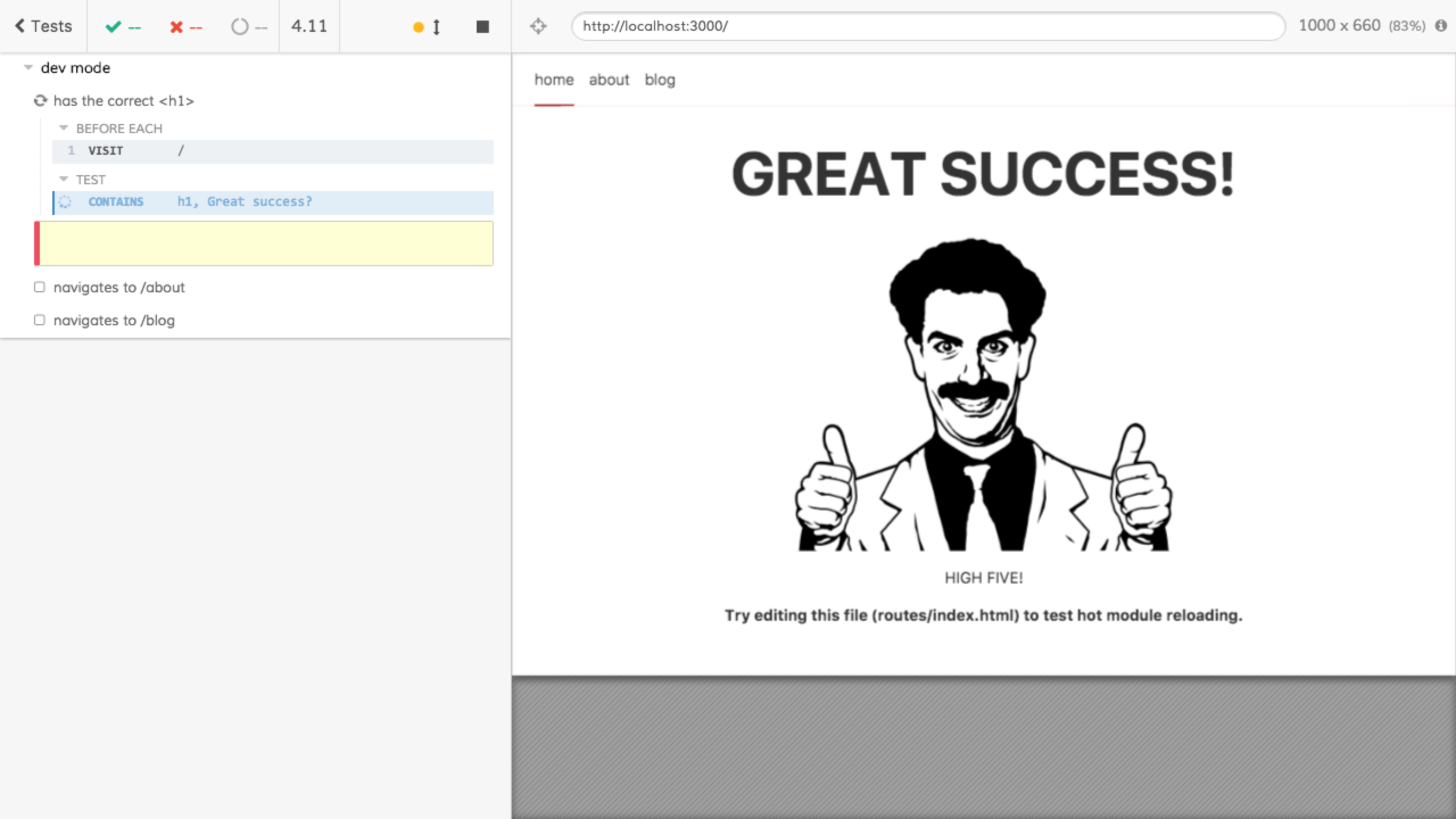The image size is (1456, 819).
Task: Open the 'blog' nav tab
Action: [660, 80]
